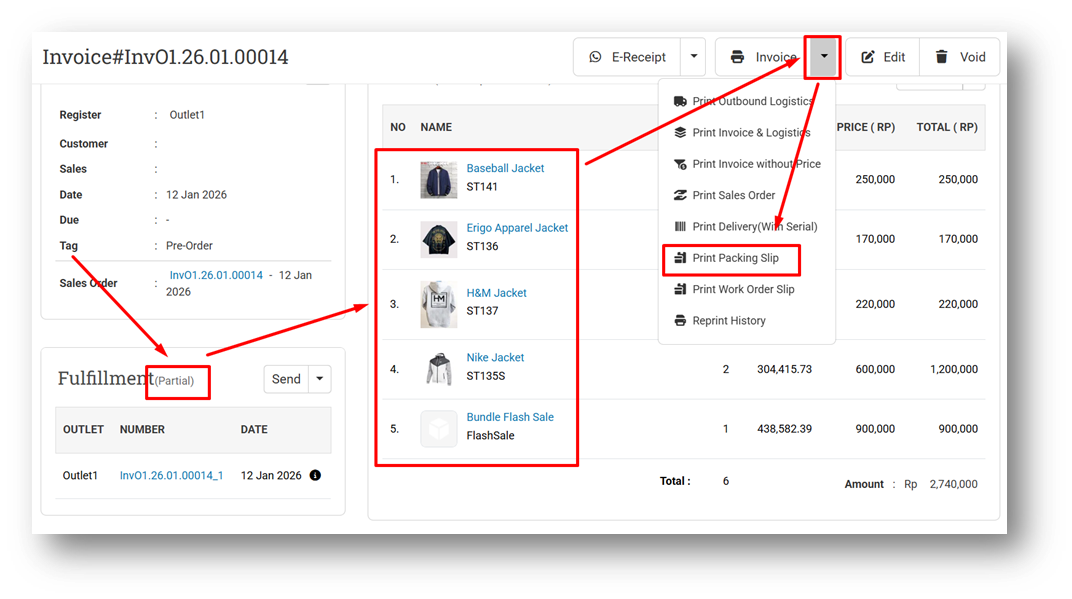The width and height of the screenshot is (1072, 599).
Task: Click the Outlet1 register value
Action: [x=187, y=115]
